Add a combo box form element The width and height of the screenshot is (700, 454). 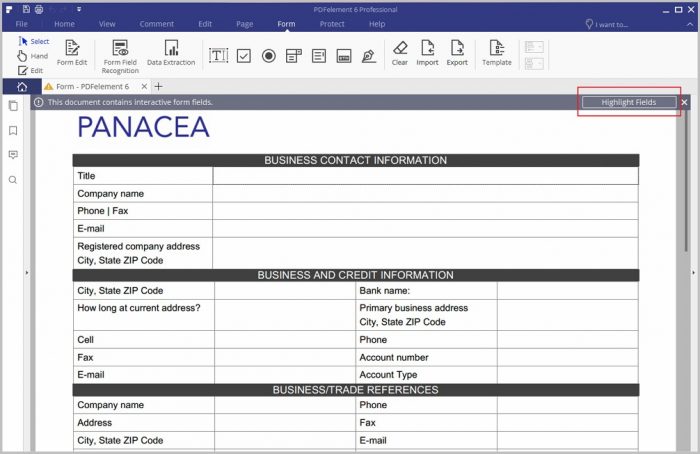pos(294,56)
